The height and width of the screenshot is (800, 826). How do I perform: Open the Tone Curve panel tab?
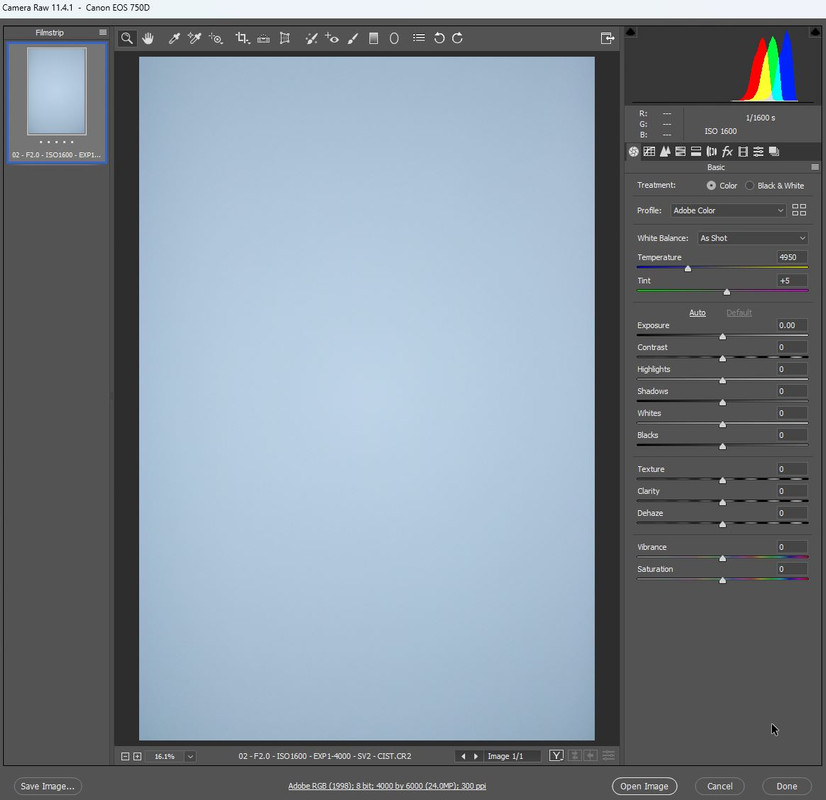click(650, 152)
